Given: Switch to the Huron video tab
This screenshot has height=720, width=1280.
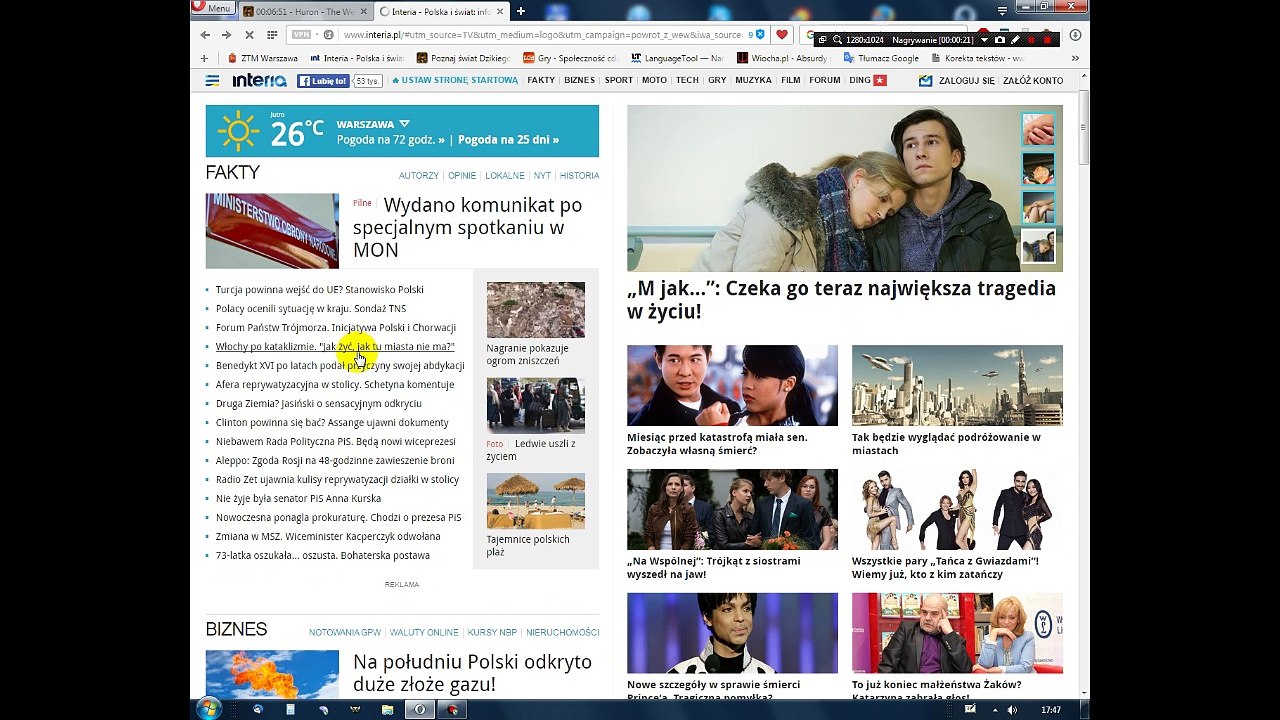Looking at the screenshot, I should [305, 11].
